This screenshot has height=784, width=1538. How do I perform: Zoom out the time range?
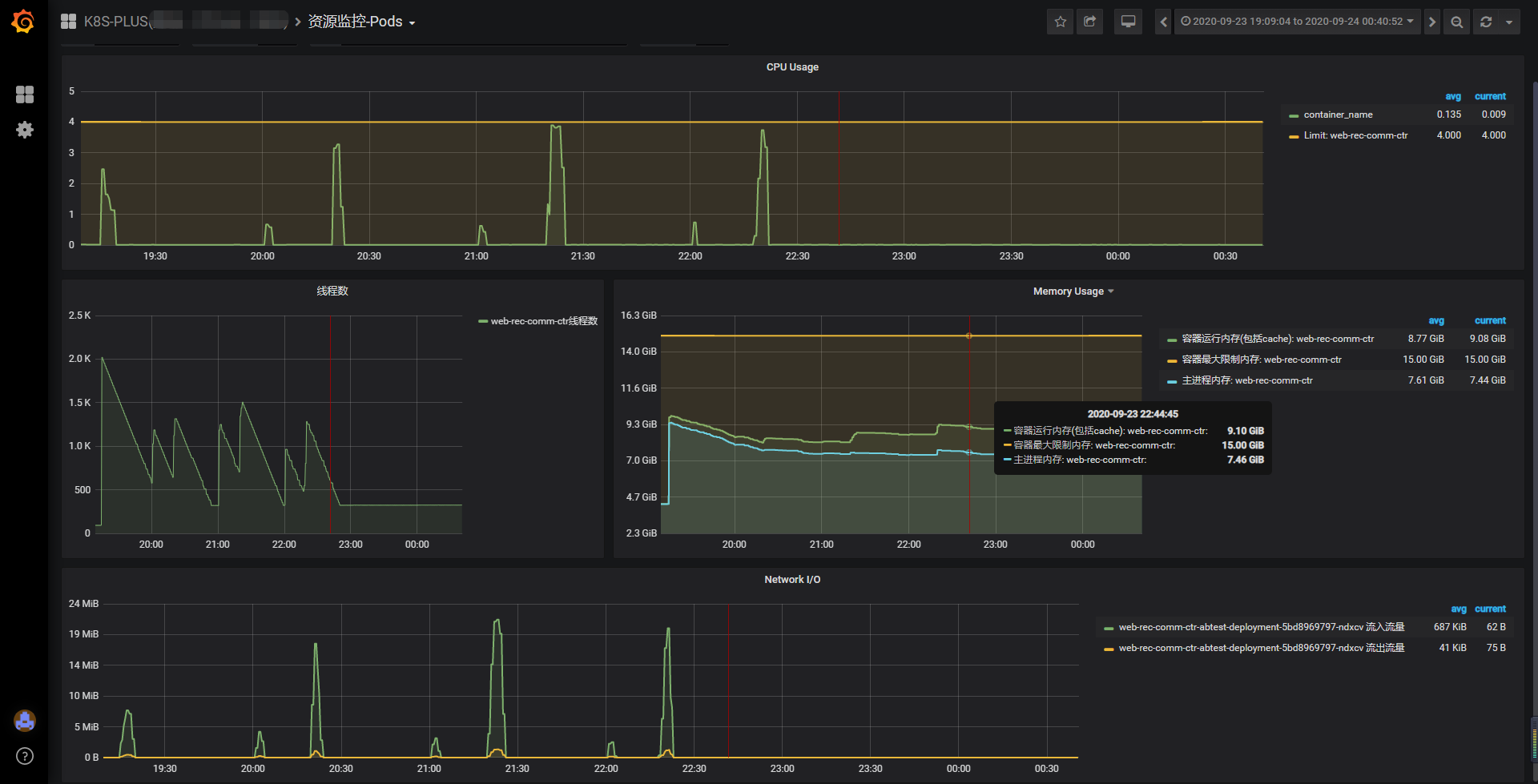tap(1457, 22)
